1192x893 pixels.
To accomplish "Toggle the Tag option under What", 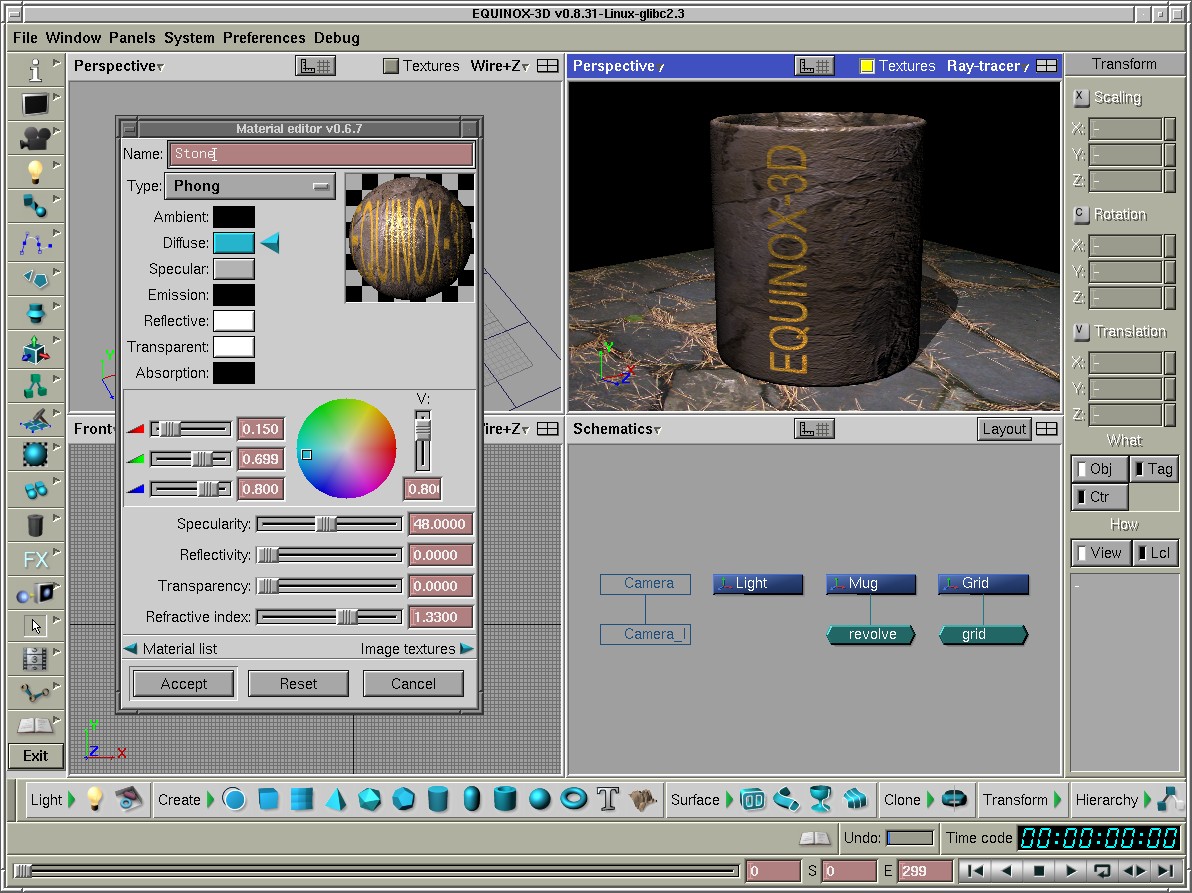I will 1154,469.
